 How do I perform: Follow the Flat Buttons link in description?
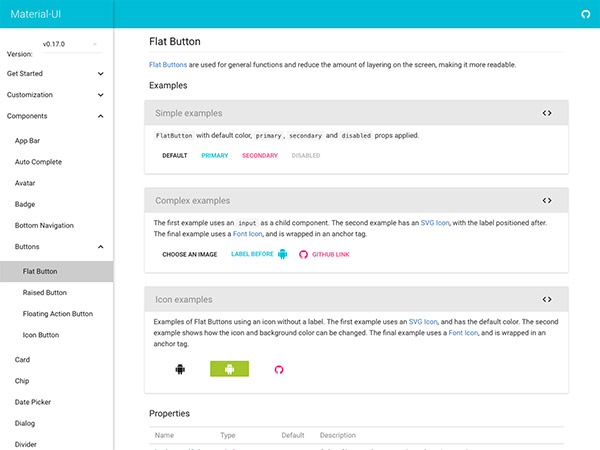(168, 65)
